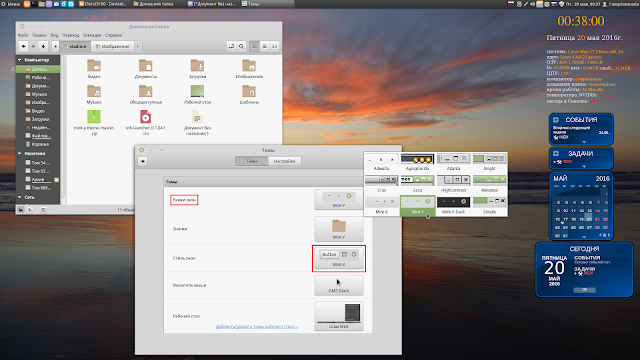Click the vladimir path bar button
This screenshot has width=640, height=360.
(76, 47)
